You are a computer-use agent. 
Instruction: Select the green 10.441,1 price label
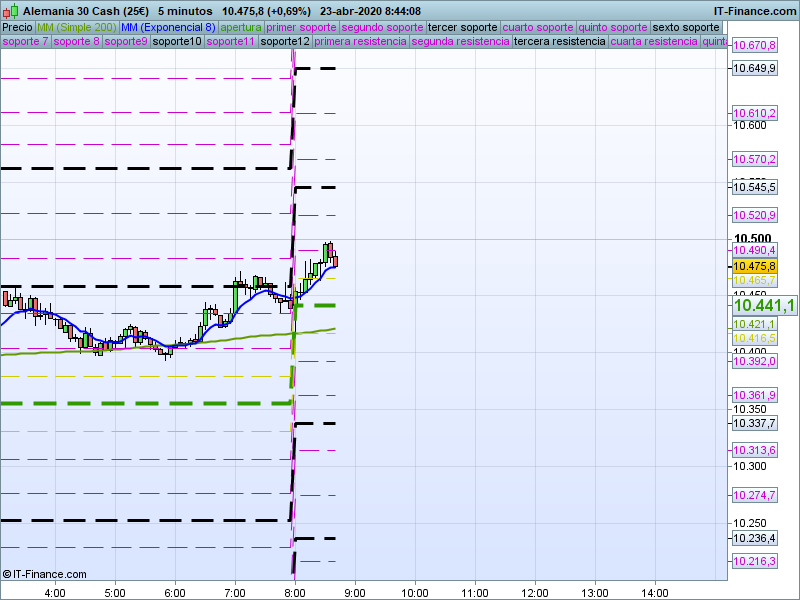click(764, 306)
